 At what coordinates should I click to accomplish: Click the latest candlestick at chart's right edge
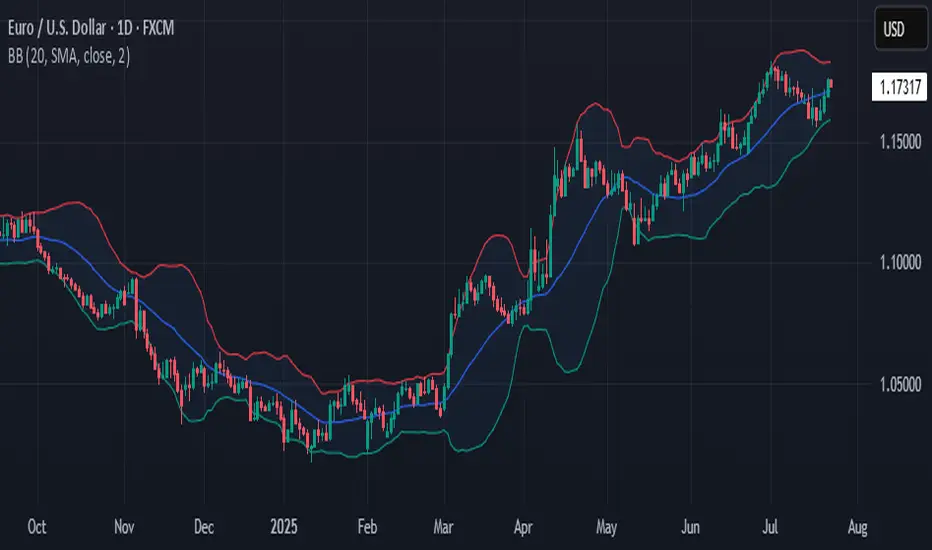830,83
